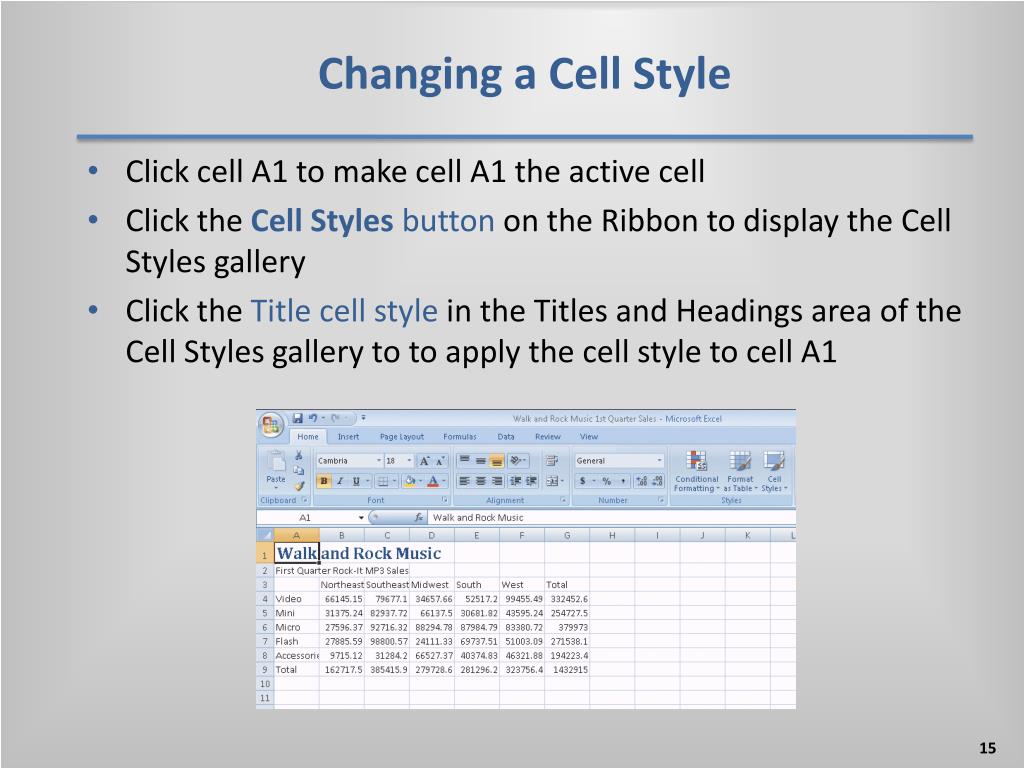
Task: Click the Format as Table button
Action: pyautogui.click(x=740, y=471)
